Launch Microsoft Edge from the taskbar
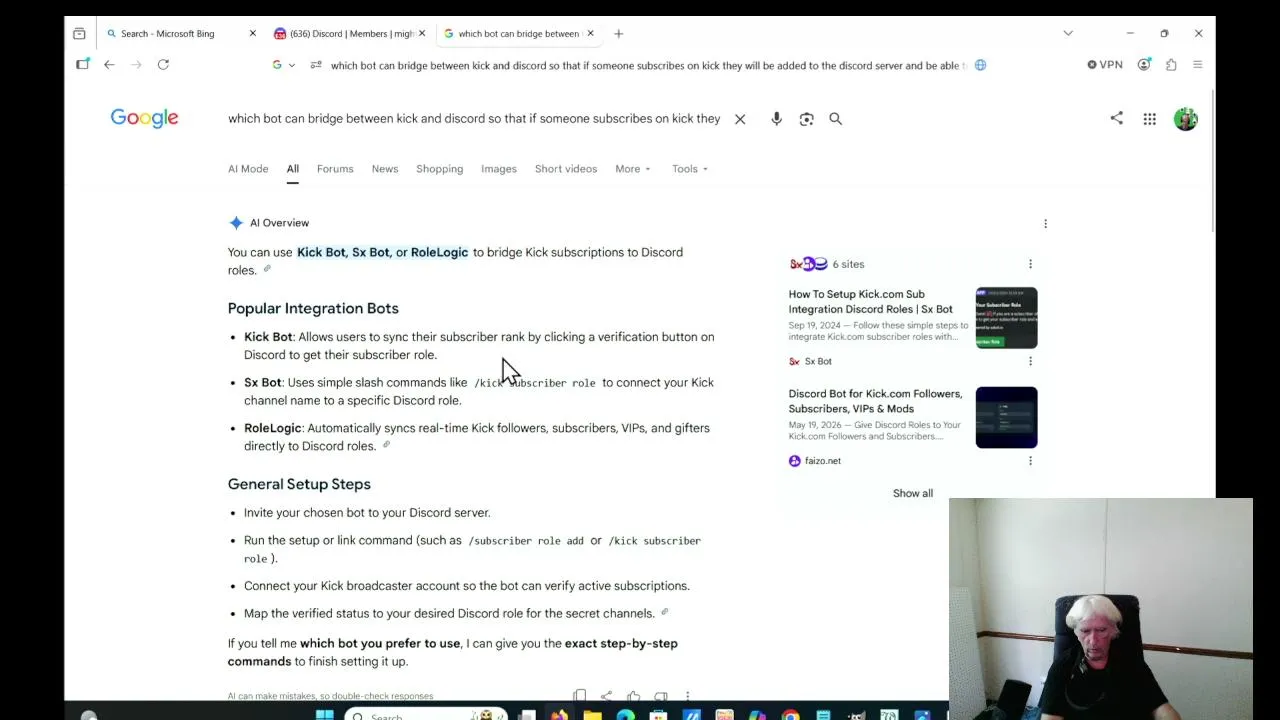The height and width of the screenshot is (720, 1280). [x=625, y=714]
